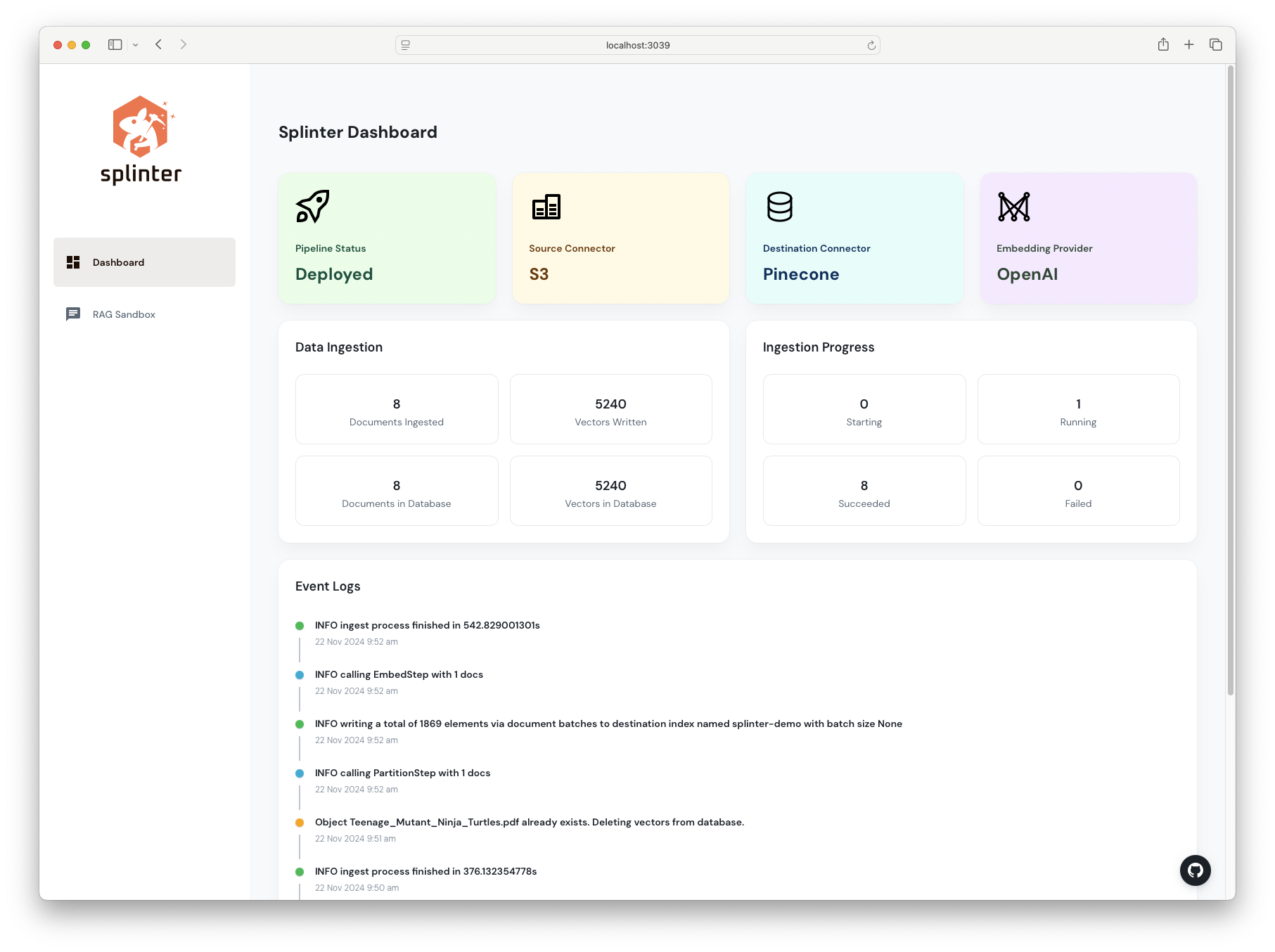Click the Running progress tile
This screenshot has height=952, width=1275.
[1079, 409]
